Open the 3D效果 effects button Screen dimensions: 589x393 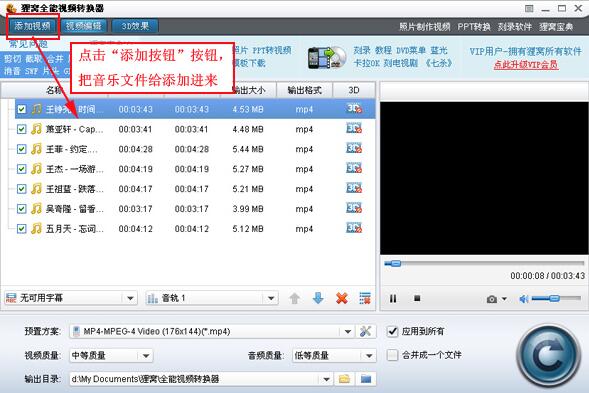tap(135, 26)
